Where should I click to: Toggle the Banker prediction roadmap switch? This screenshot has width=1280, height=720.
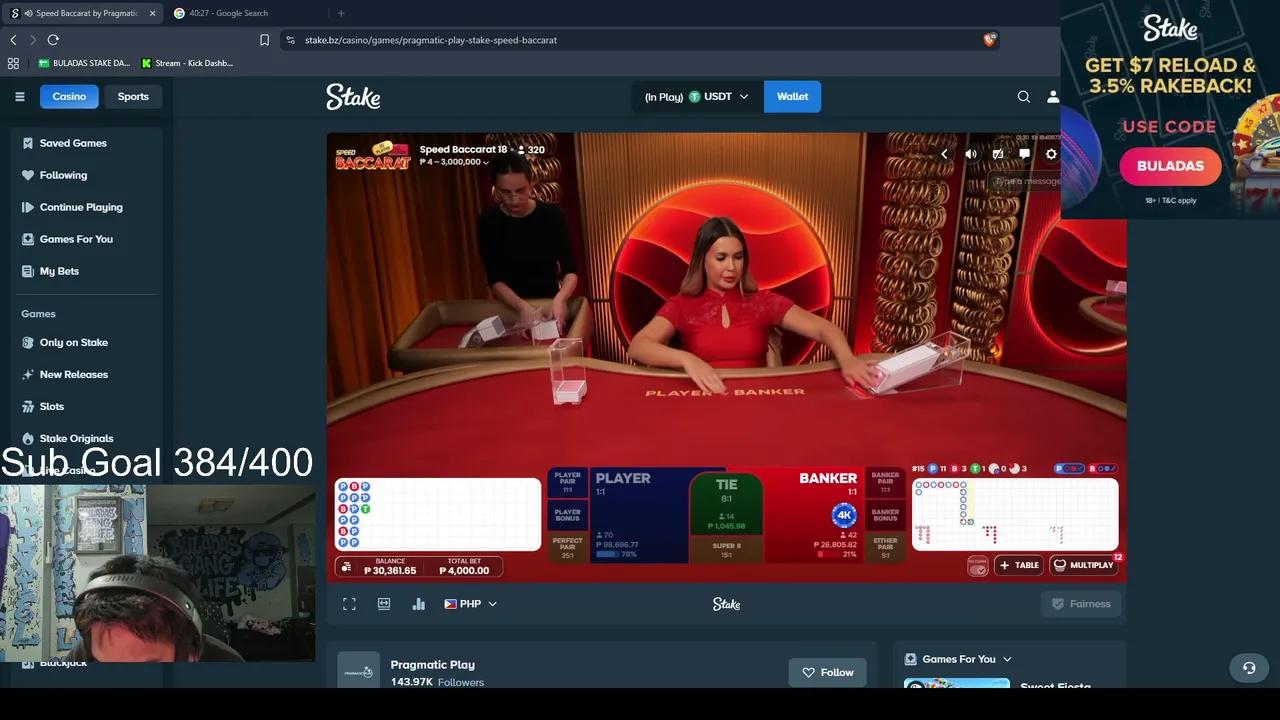[x=1102, y=468]
